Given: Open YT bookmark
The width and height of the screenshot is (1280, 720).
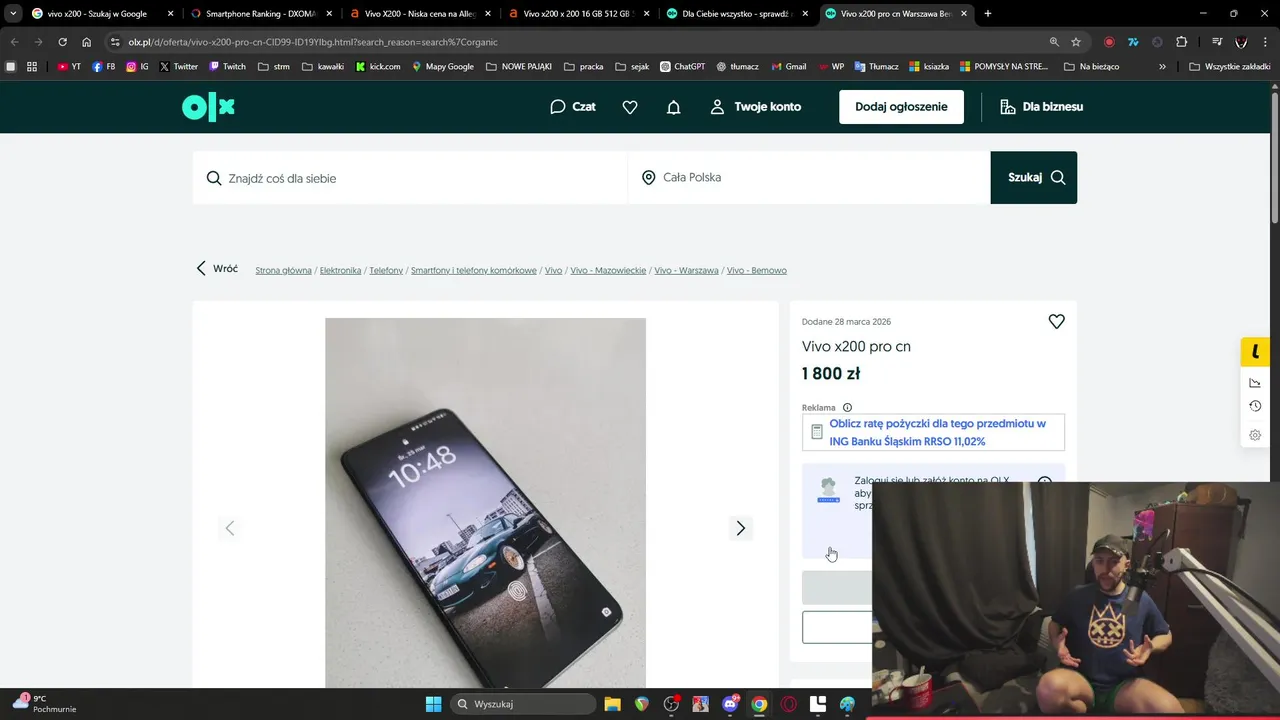Looking at the screenshot, I should tap(69, 66).
